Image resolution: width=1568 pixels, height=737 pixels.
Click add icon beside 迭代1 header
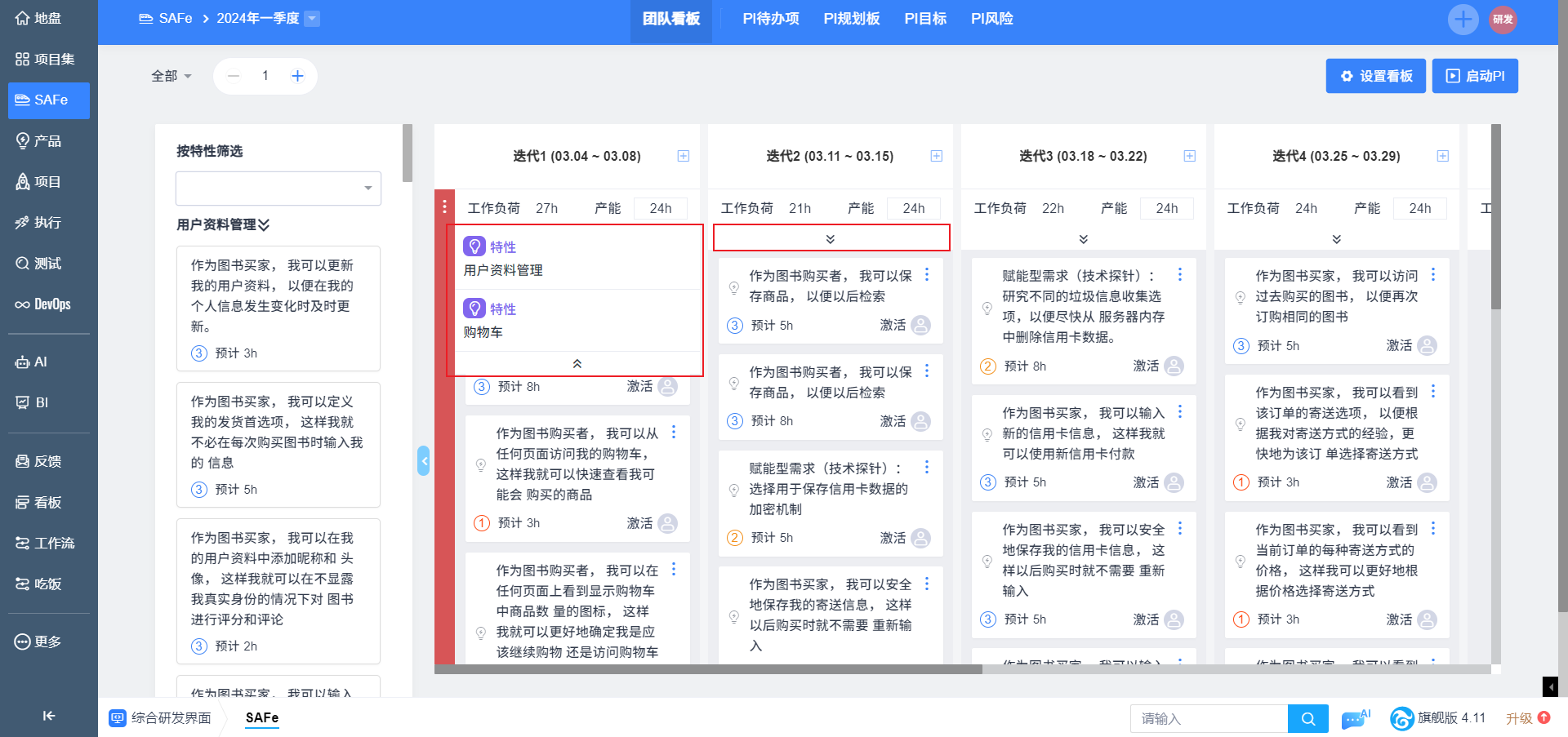684,156
